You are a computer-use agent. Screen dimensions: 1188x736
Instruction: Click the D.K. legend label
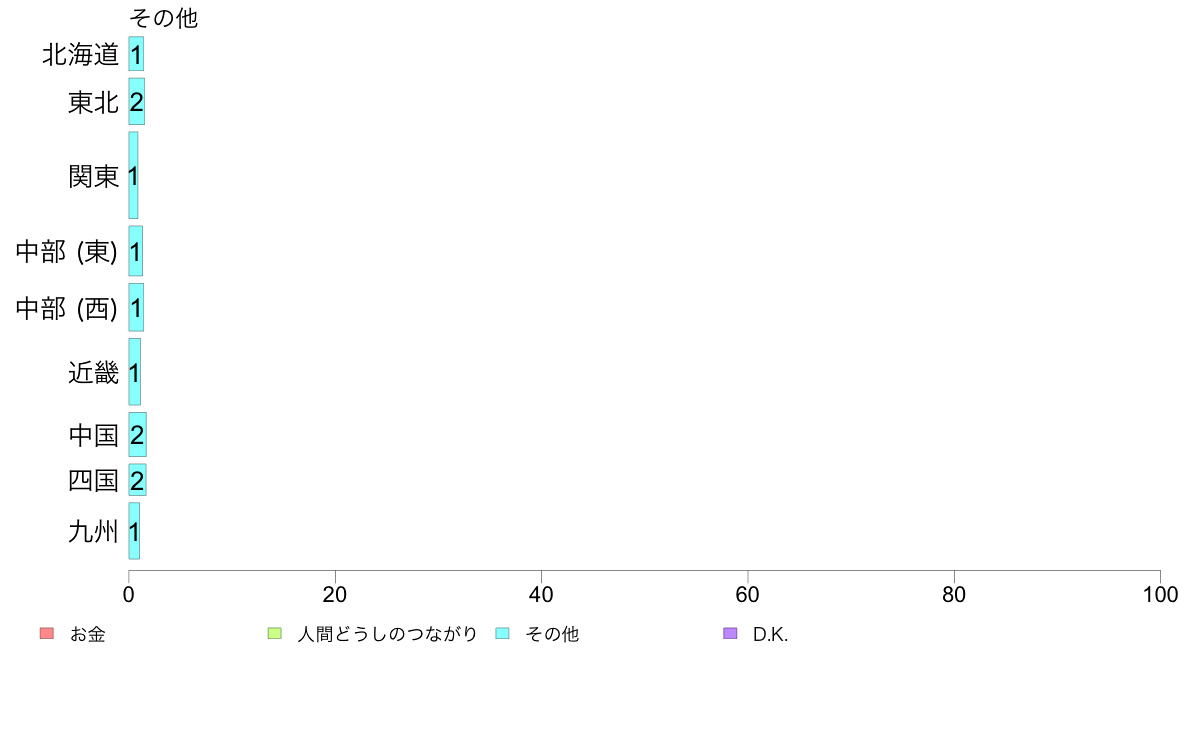(771, 634)
